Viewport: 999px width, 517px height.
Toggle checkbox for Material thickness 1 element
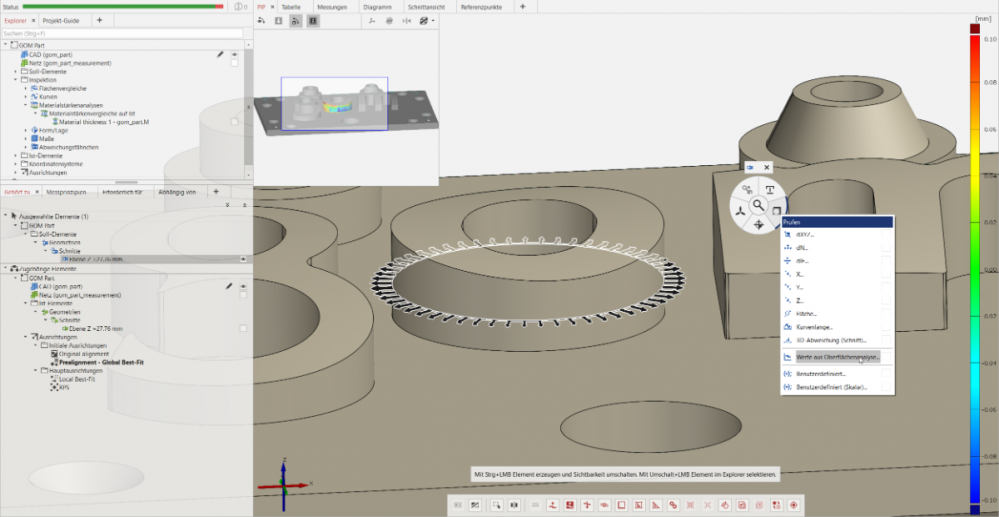(x=234, y=121)
